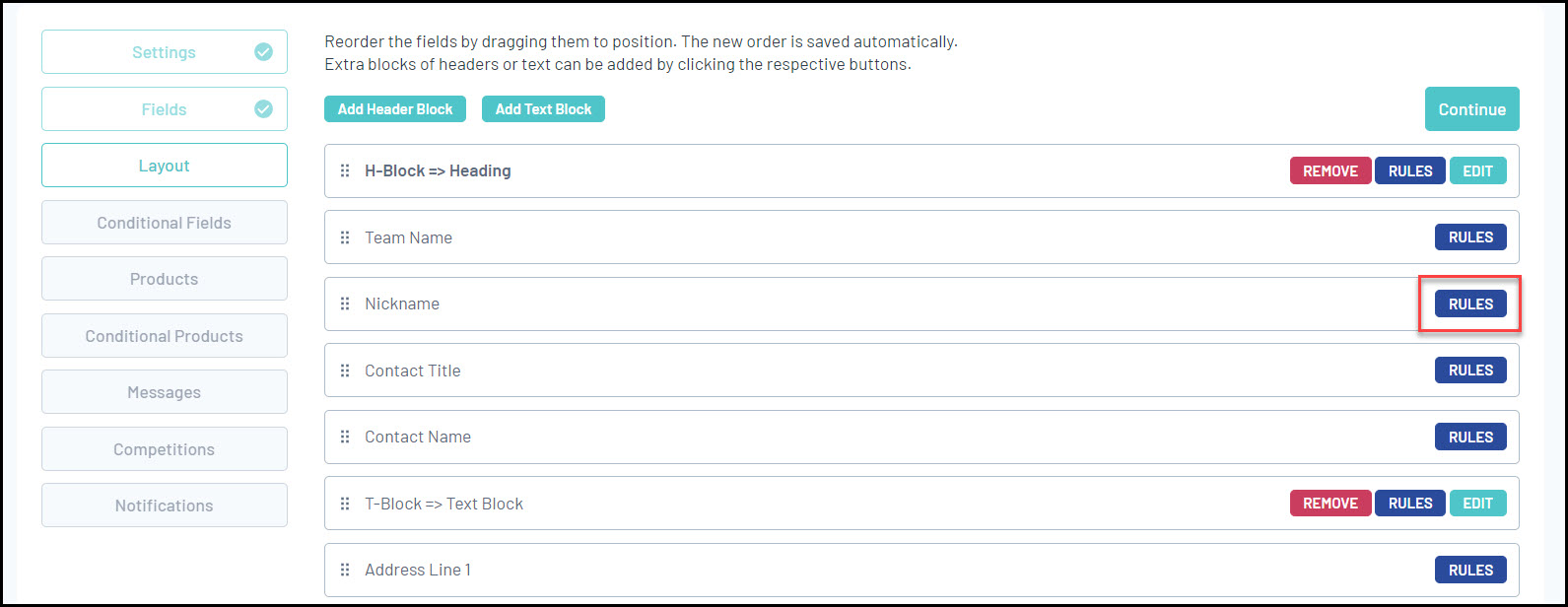Screen dimensions: 1568x607
Task: Switch to the Products step
Action: [x=164, y=279]
